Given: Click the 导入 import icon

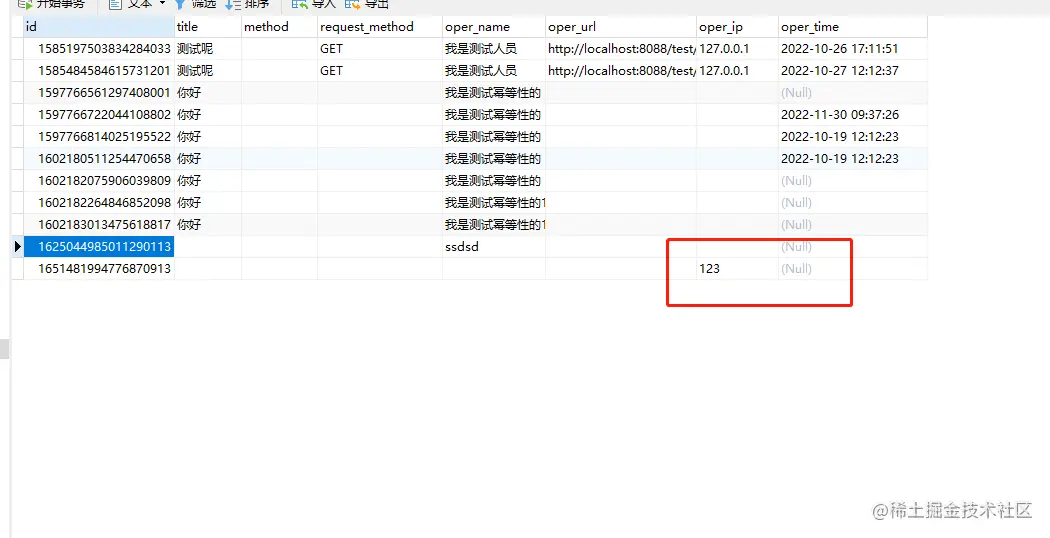Looking at the screenshot, I should [x=299, y=4].
